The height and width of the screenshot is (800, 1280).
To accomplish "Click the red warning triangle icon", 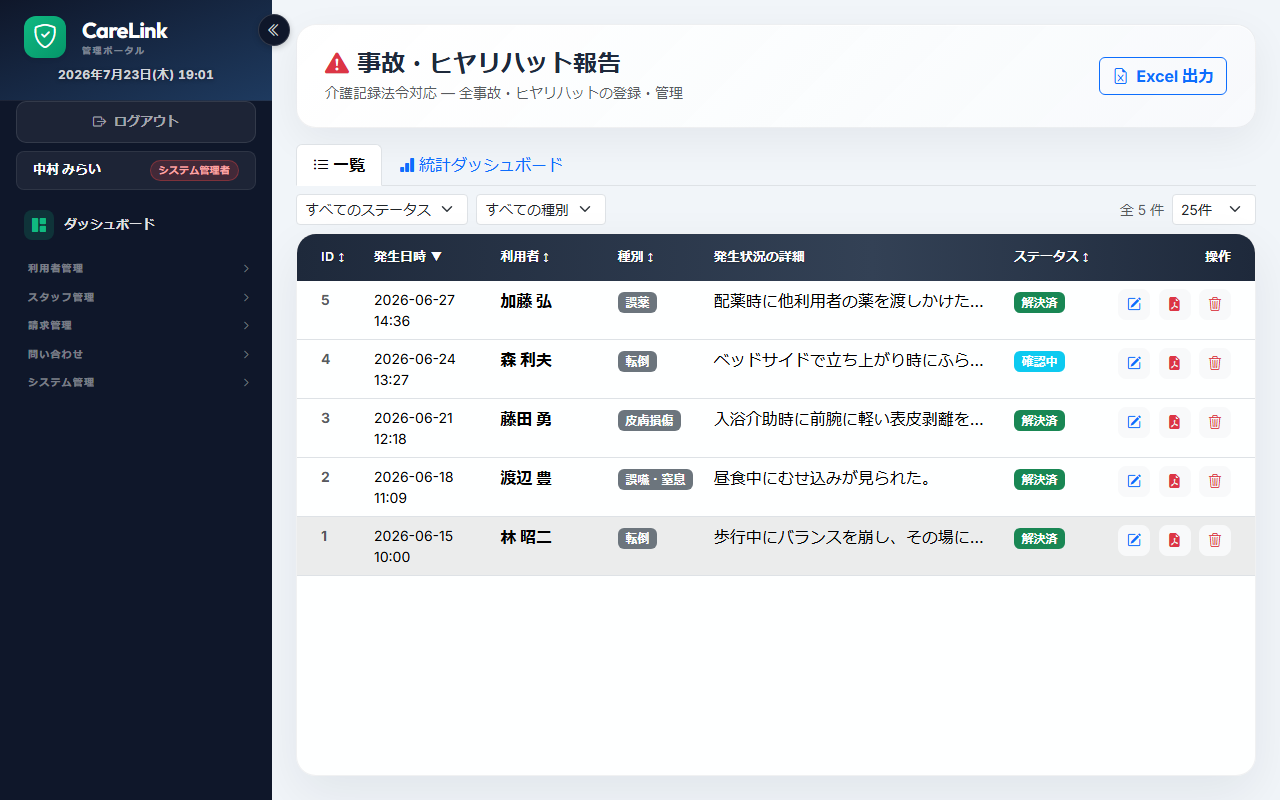I will 337,63.
